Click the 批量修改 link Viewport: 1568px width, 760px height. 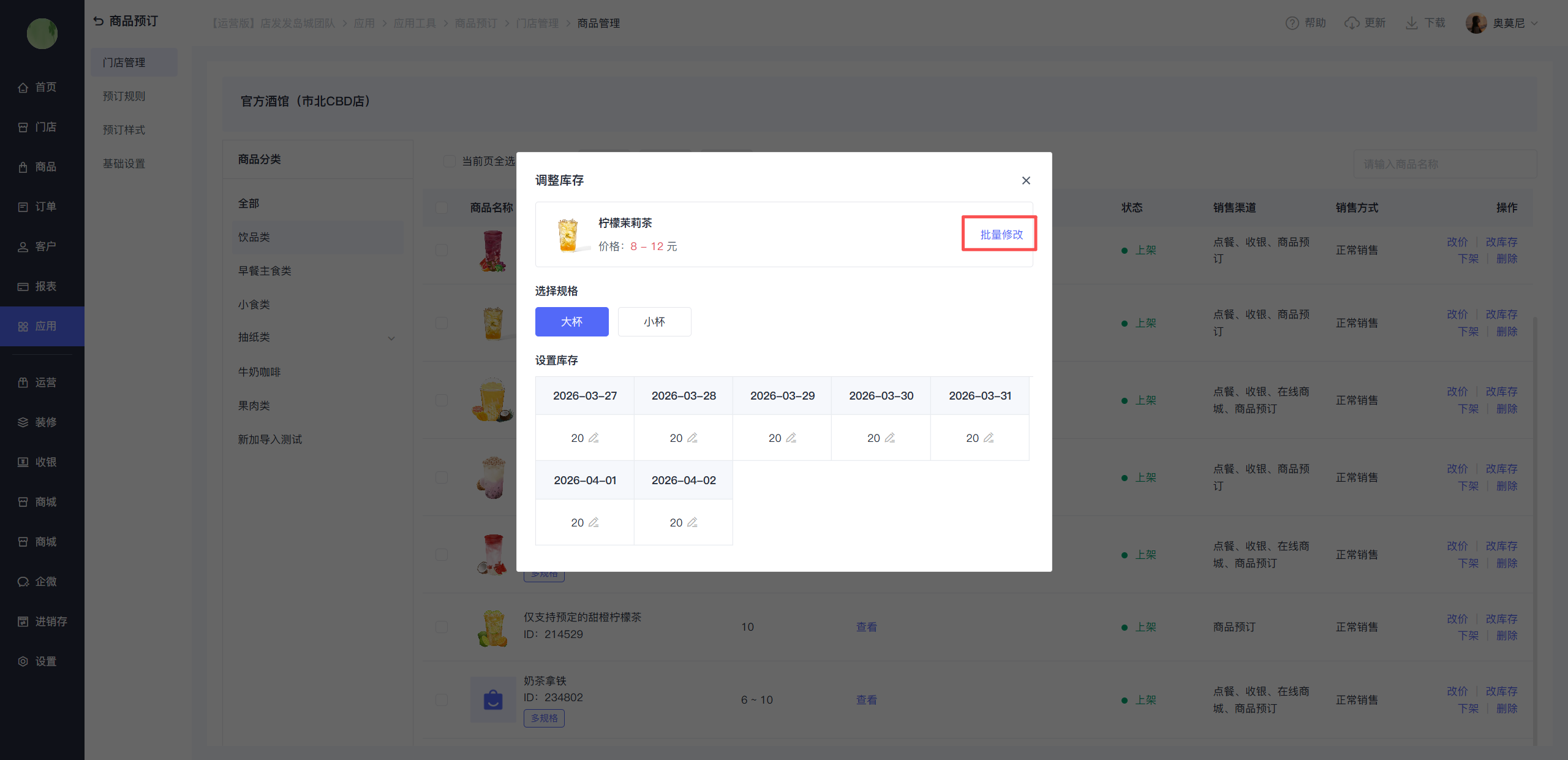click(1001, 234)
